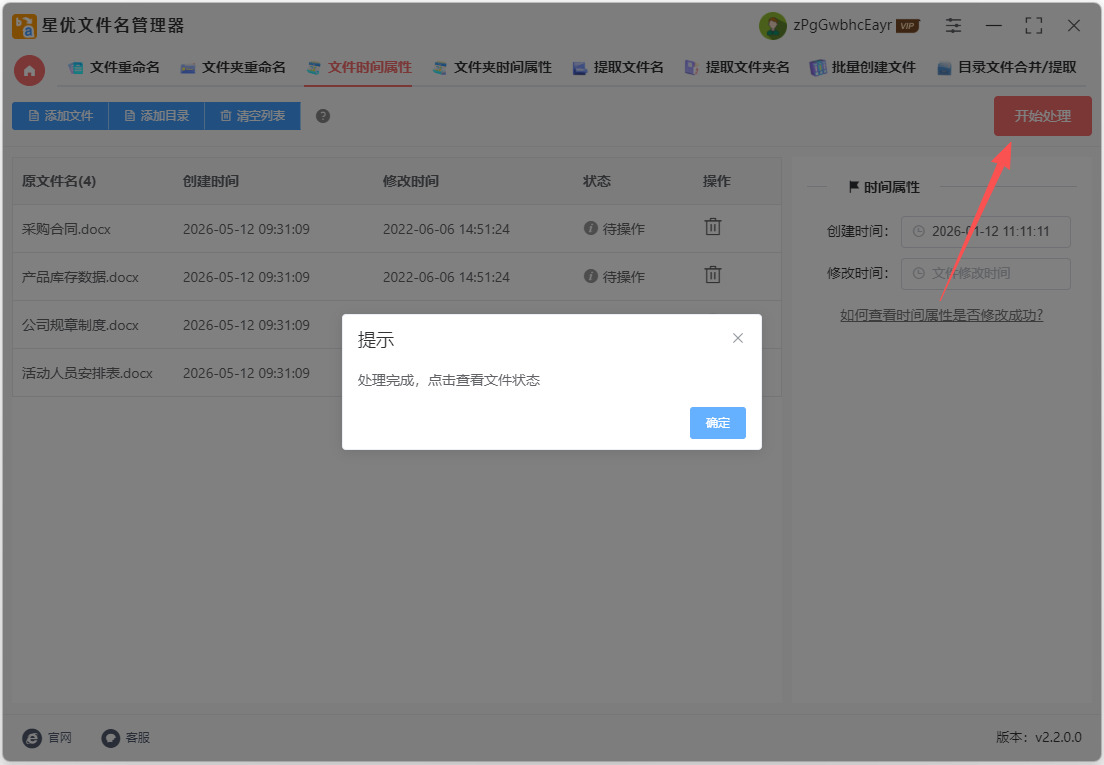Click 活动人员安排表.docx creation time cell
The image size is (1104, 765).
[246, 373]
